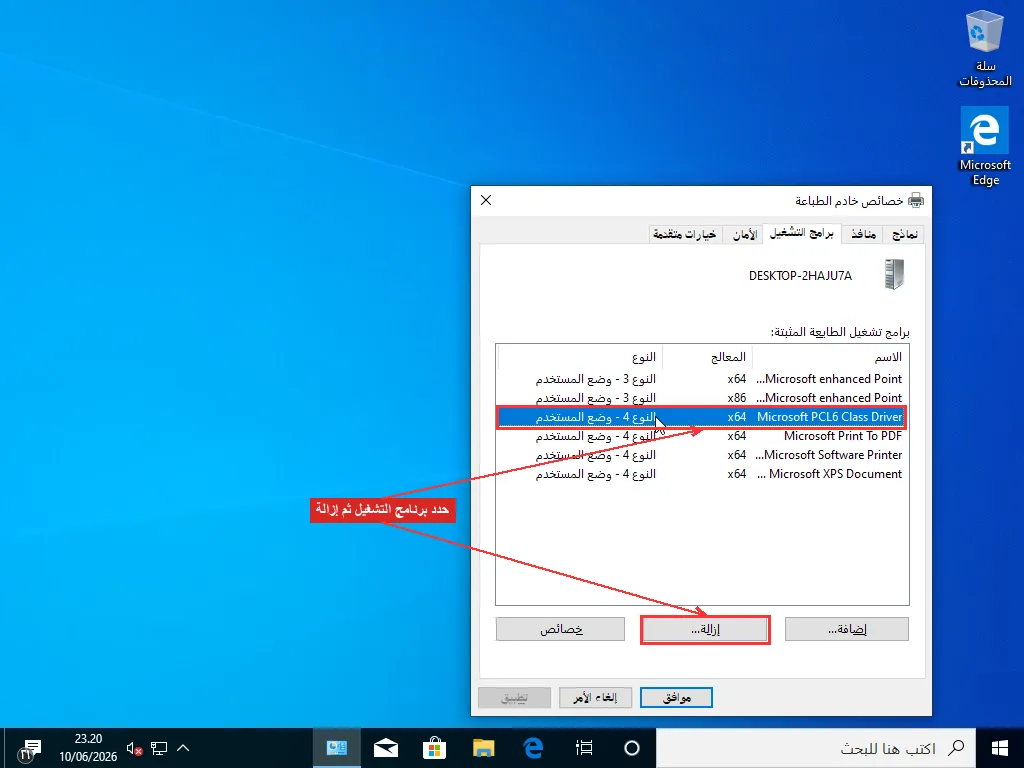Select the Microsoft enhanced Point x86 driver row
Image resolution: width=1024 pixels, height=768 pixels.
point(702,398)
